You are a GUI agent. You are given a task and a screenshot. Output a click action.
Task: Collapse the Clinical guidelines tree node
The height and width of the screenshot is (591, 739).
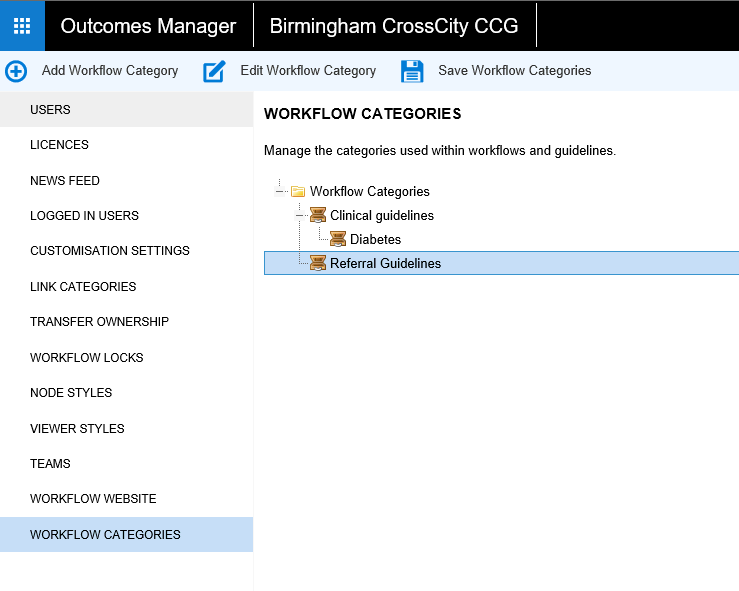(x=299, y=216)
